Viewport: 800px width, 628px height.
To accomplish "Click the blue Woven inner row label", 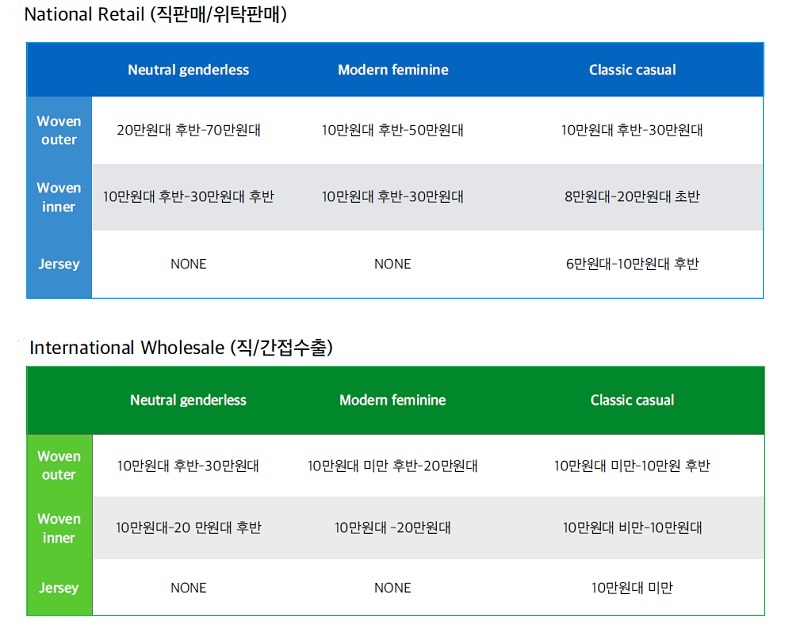I will [59, 197].
